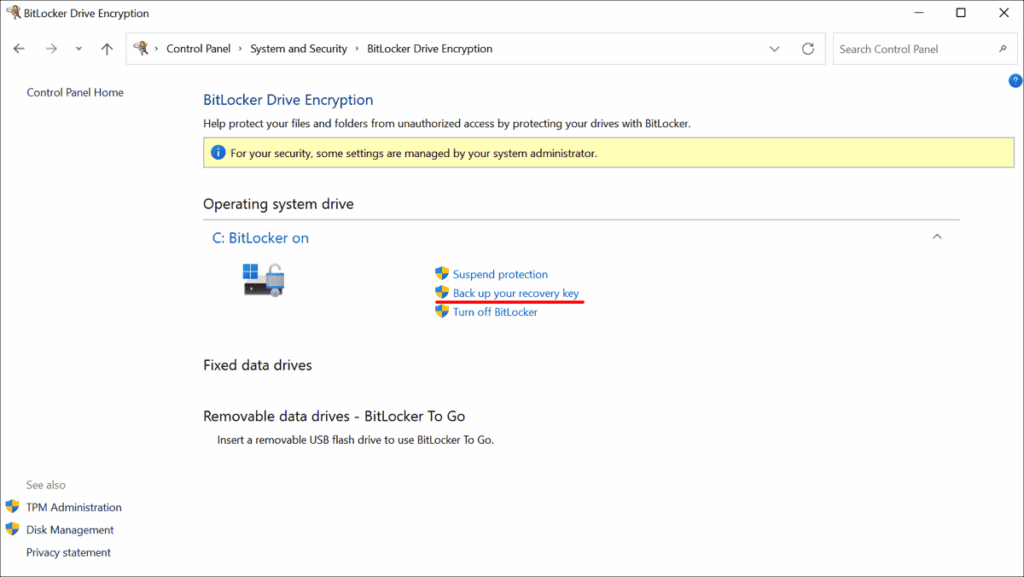The width and height of the screenshot is (1024, 577).
Task: Click the shield icon beside TPM Administration
Action: tap(12, 507)
